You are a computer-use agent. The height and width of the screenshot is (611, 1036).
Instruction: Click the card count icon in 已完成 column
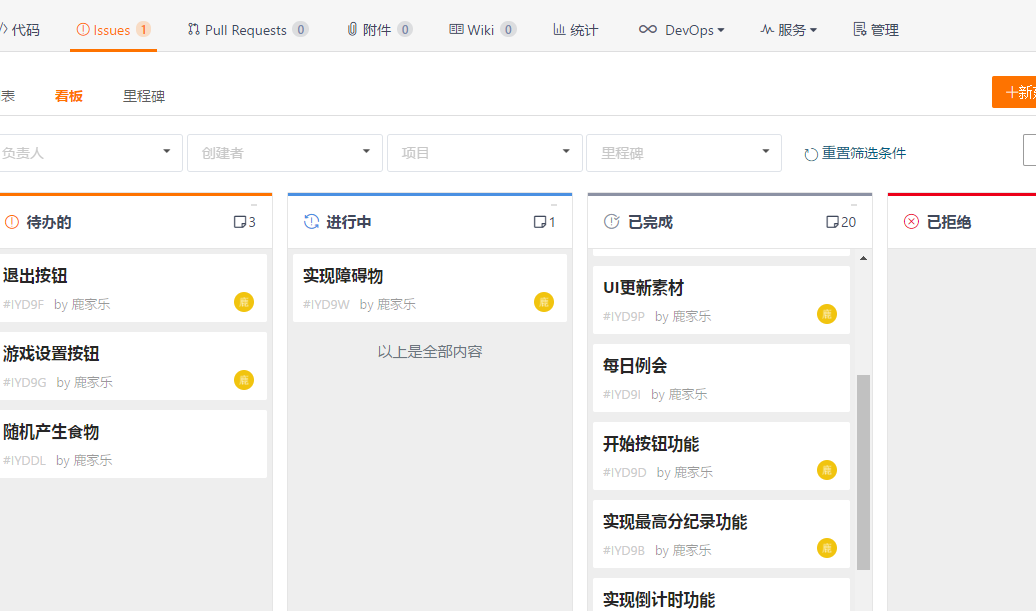[x=832, y=222]
